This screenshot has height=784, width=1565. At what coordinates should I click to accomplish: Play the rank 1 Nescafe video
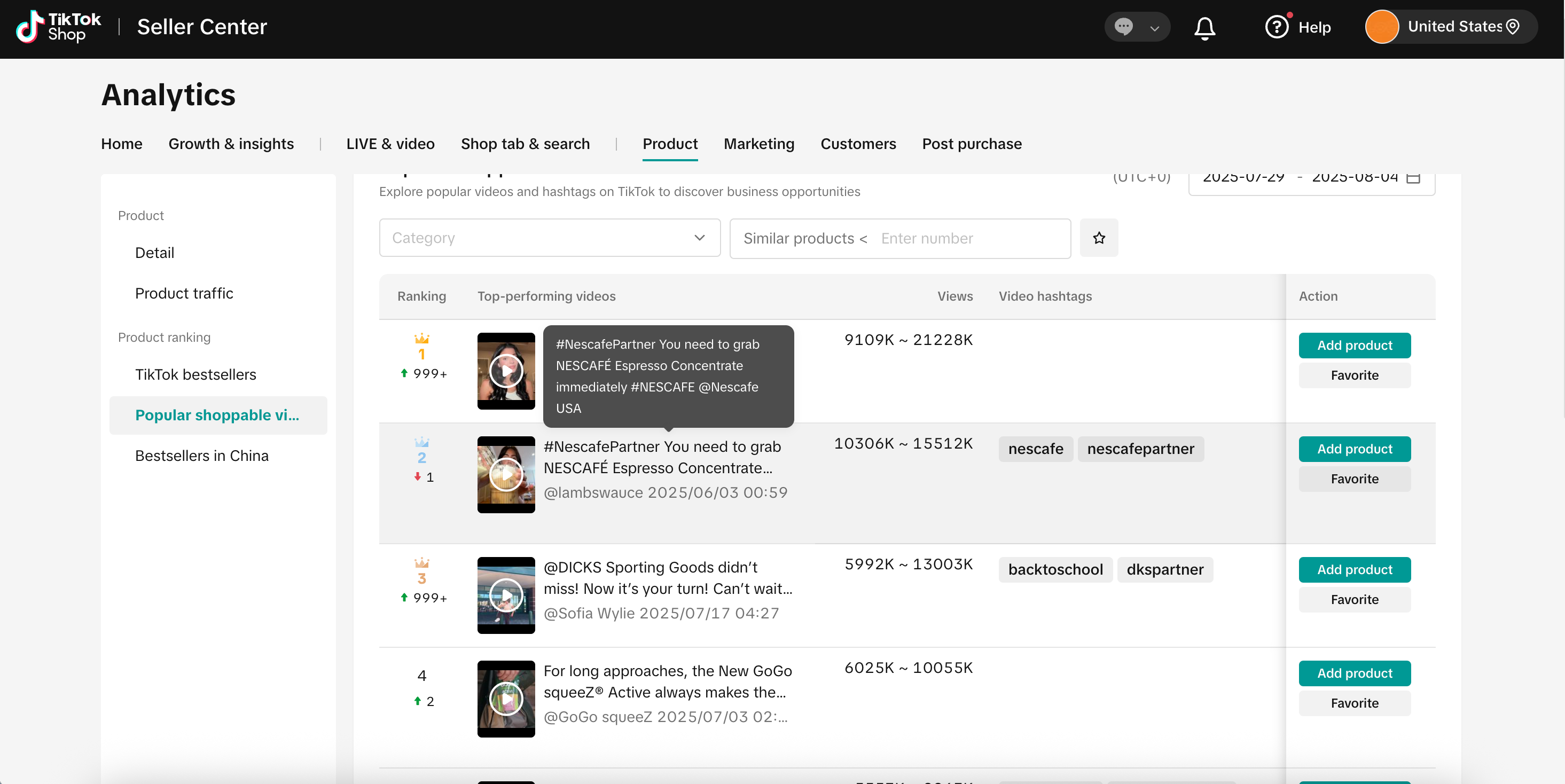pyautogui.click(x=505, y=371)
